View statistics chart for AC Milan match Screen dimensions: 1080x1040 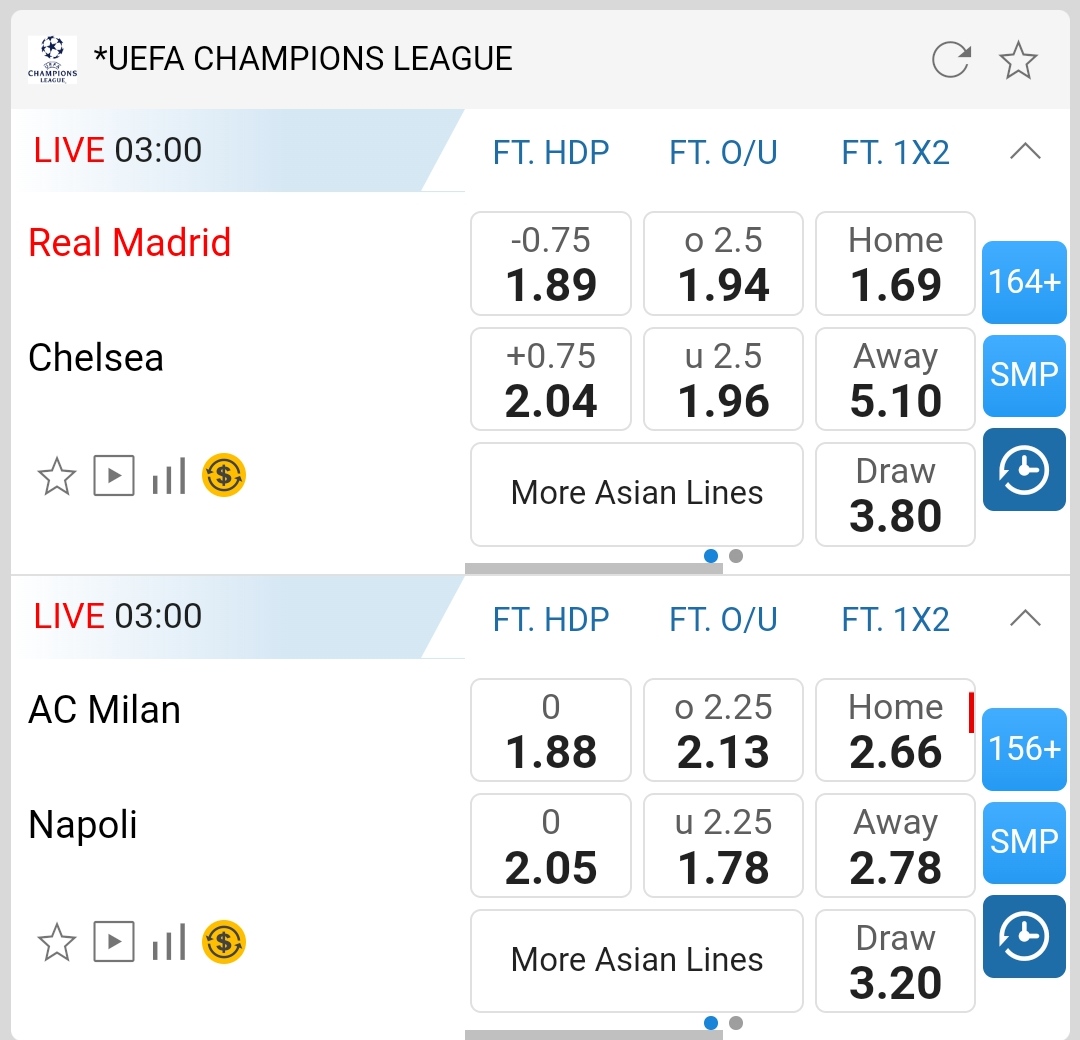[x=169, y=942]
